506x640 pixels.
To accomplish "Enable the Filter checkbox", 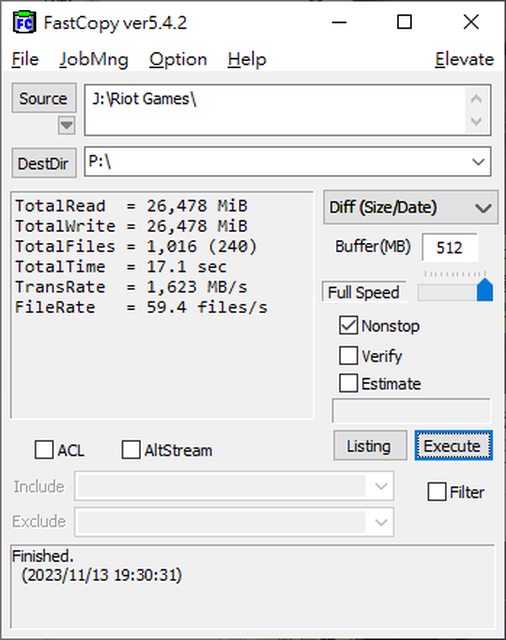I will pyautogui.click(x=437, y=491).
